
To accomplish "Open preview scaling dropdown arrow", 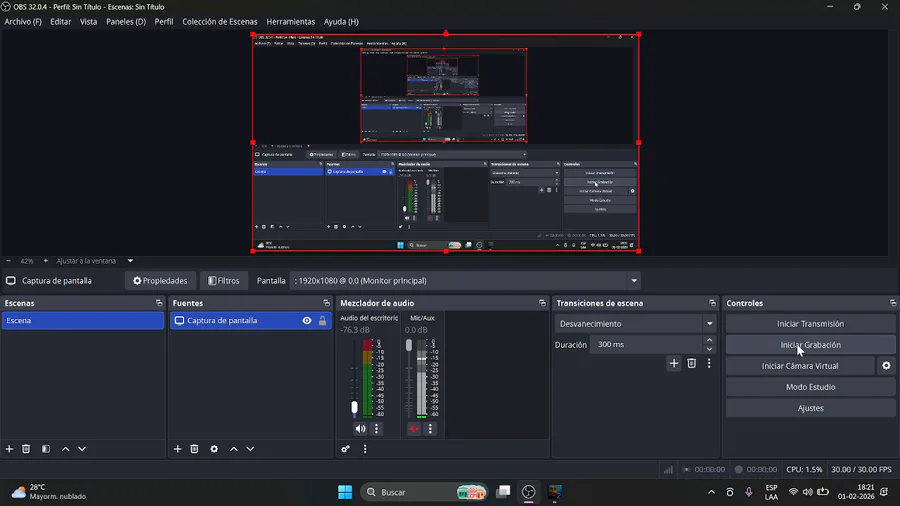I will 130,260.
